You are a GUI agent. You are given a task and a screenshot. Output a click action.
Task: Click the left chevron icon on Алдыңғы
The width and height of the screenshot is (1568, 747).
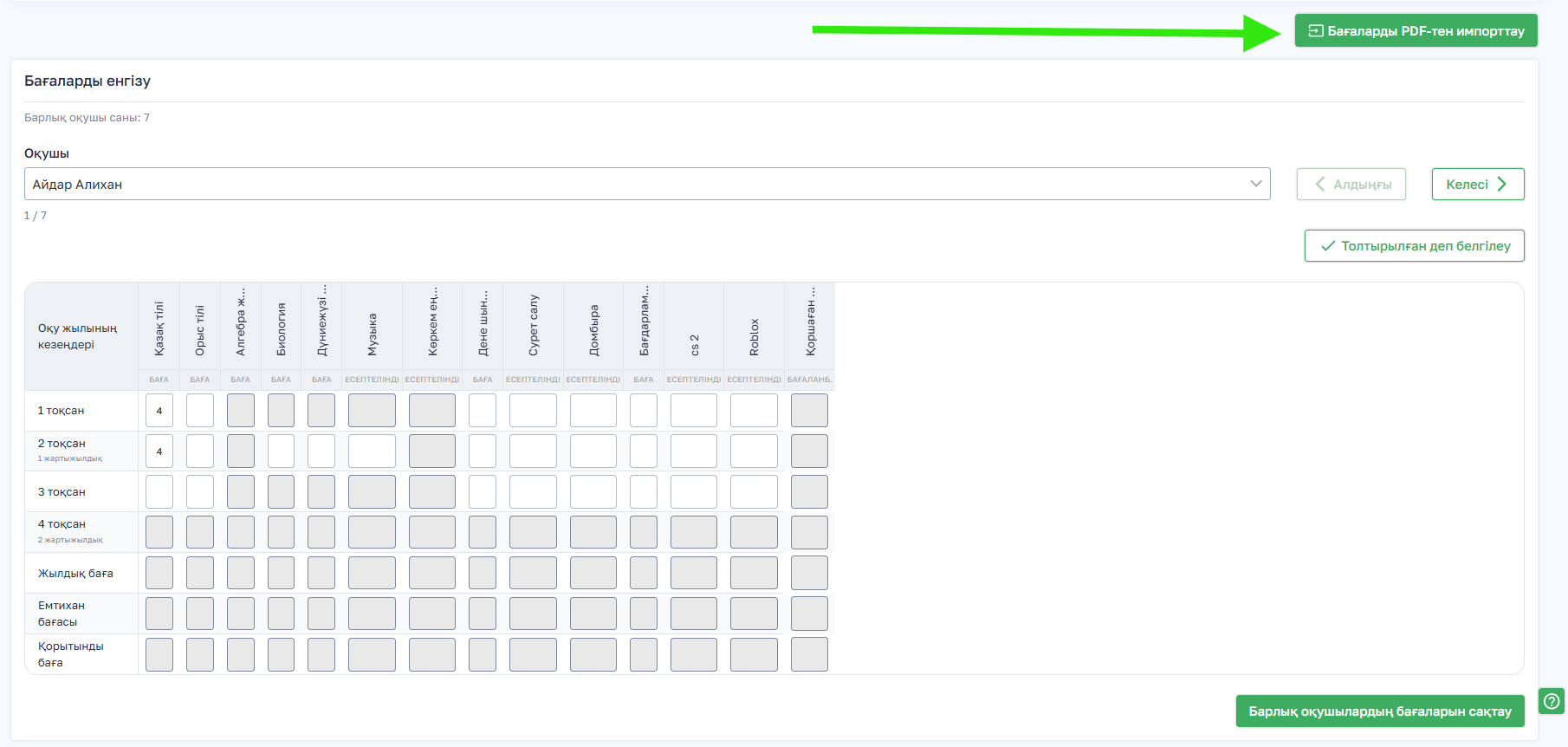tap(1320, 184)
